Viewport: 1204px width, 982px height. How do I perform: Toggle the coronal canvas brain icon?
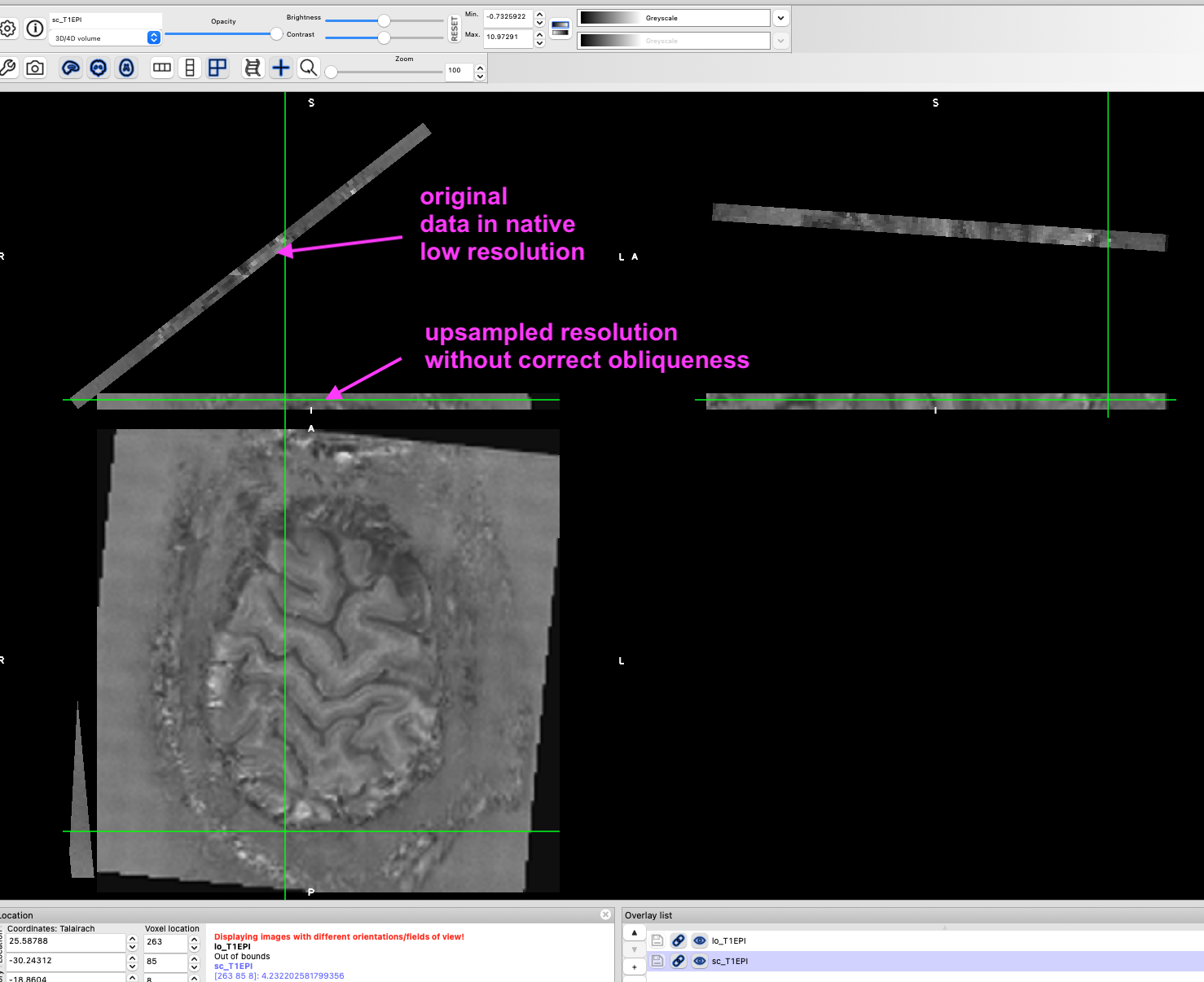pyautogui.click(x=99, y=68)
